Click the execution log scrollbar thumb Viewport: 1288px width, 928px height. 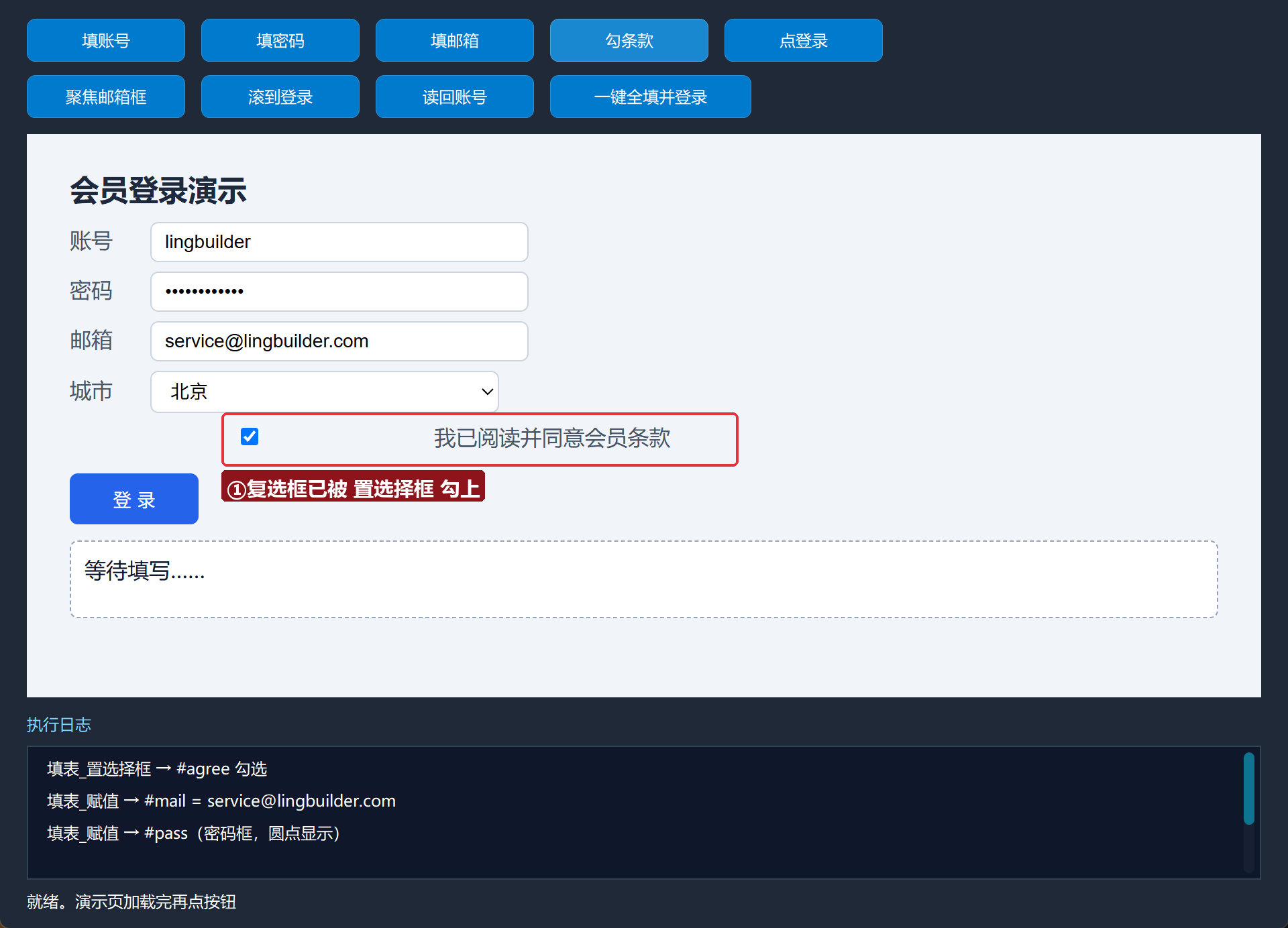coord(1249,788)
